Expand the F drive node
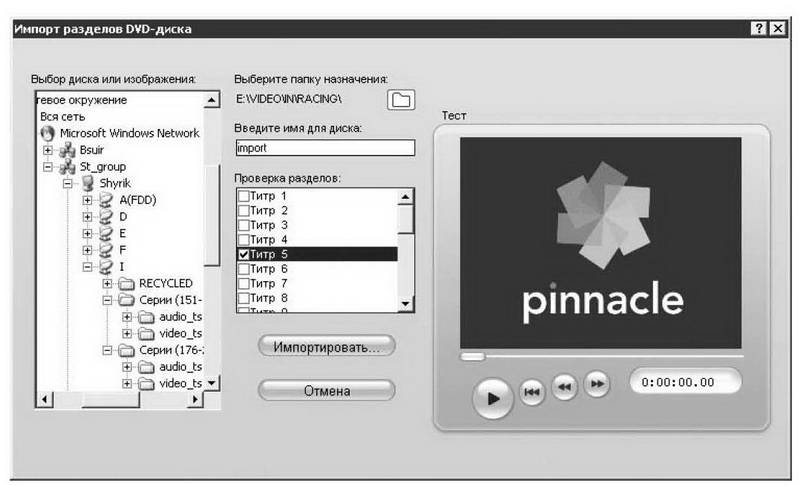The height and width of the screenshot is (486, 800). point(87,250)
